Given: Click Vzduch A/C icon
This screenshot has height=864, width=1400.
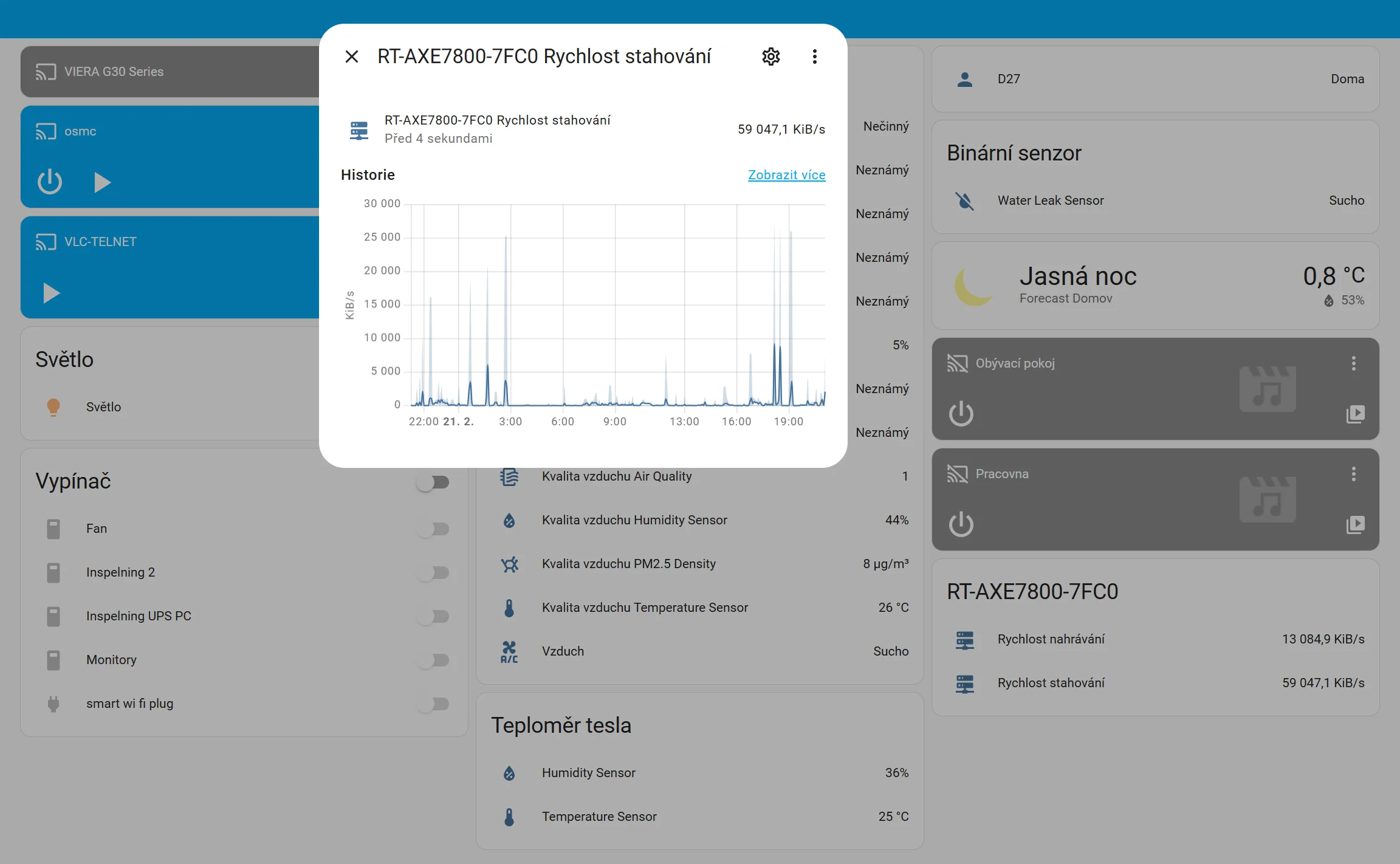Looking at the screenshot, I should coord(509,651).
